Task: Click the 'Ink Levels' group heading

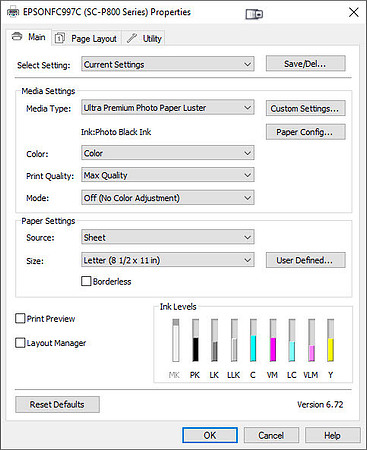Action: [178, 306]
